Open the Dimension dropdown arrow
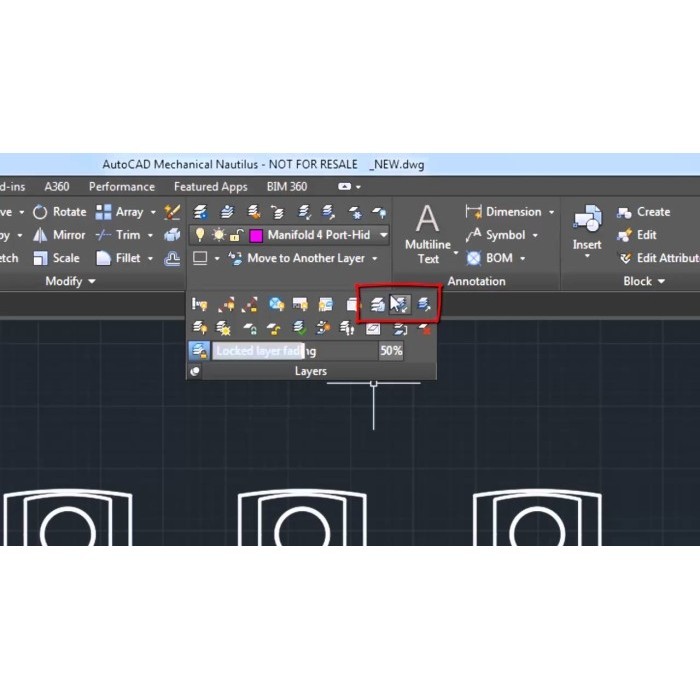This screenshot has height=700, width=700. [551, 212]
